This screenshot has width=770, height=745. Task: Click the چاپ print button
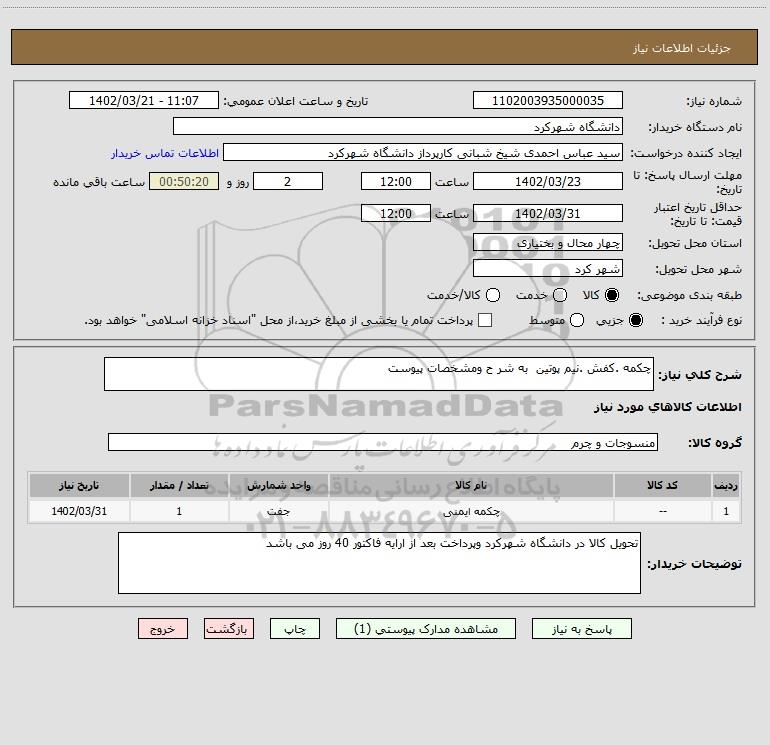(295, 629)
